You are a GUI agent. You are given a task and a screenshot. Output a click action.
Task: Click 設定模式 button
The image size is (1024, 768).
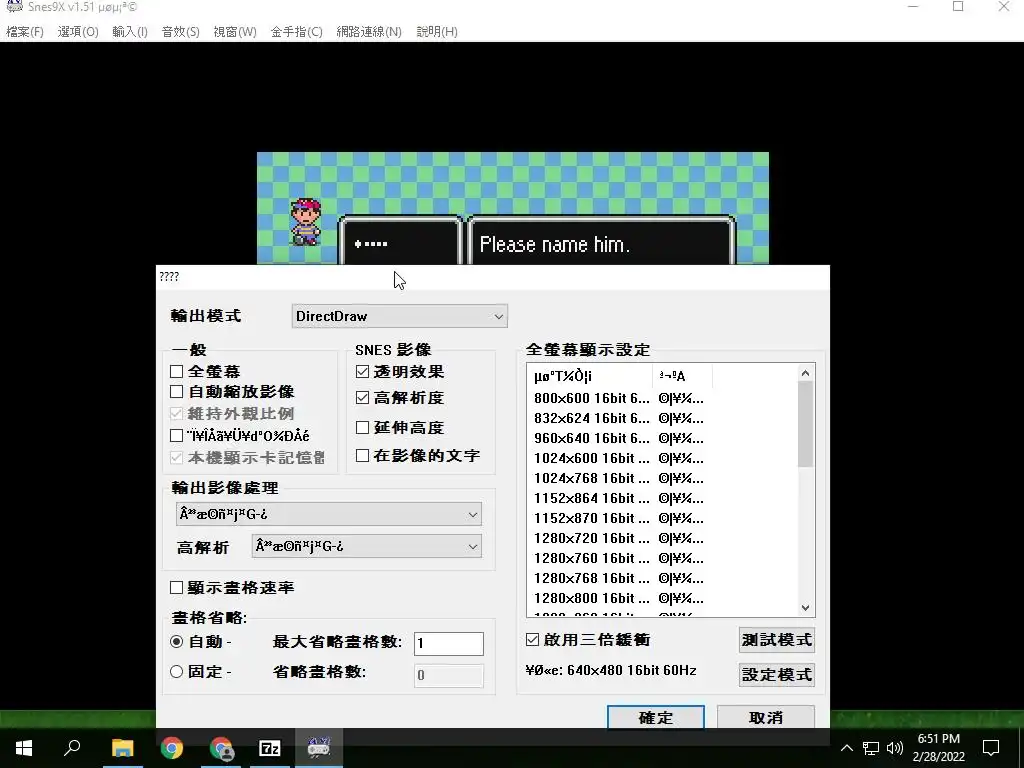pos(776,674)
